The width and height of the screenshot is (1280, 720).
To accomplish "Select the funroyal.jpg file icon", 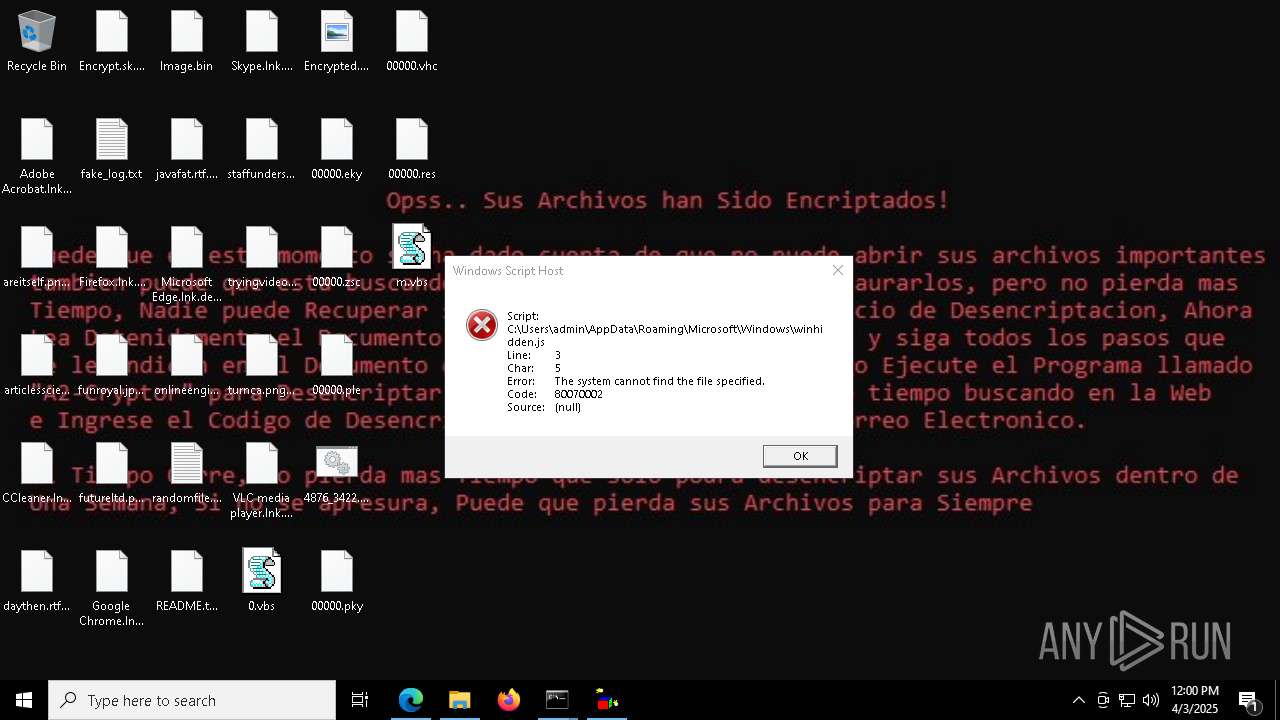I will [112, 366].
